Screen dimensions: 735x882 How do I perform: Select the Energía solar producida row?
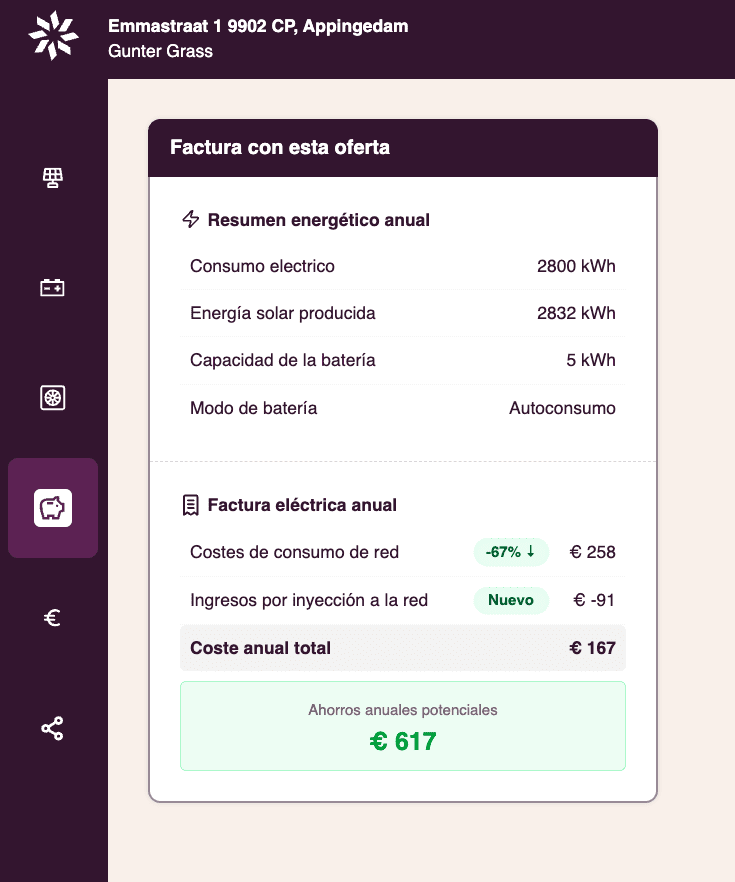[402, 313]
